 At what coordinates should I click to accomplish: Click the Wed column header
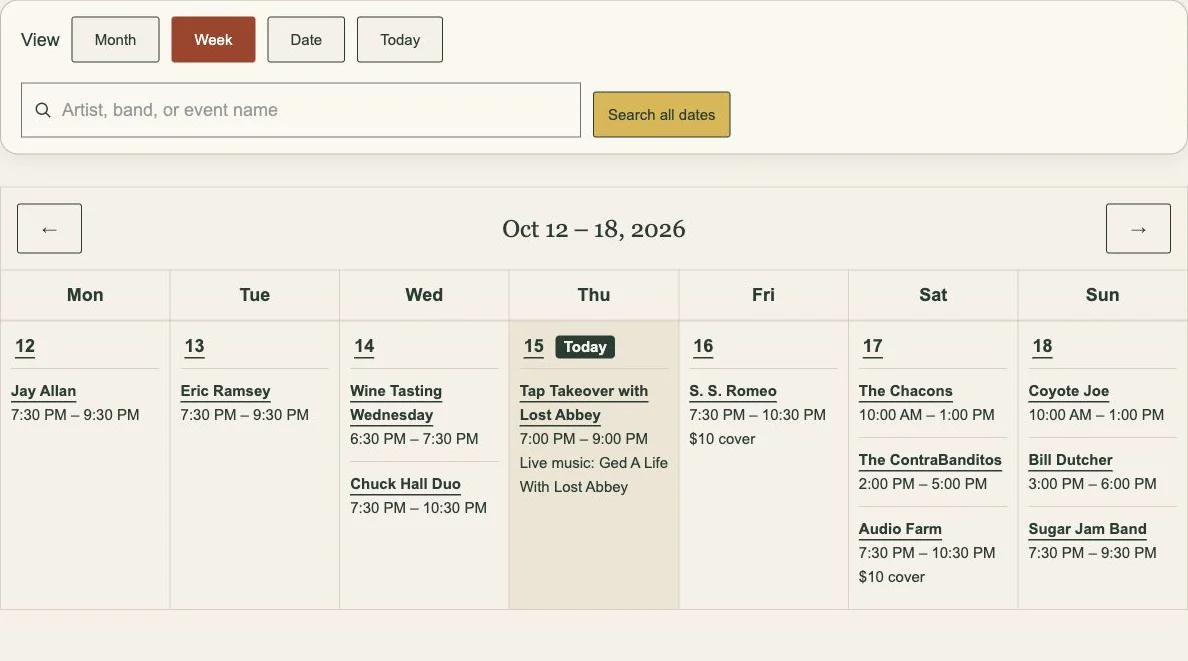click(x=424, y=295)
